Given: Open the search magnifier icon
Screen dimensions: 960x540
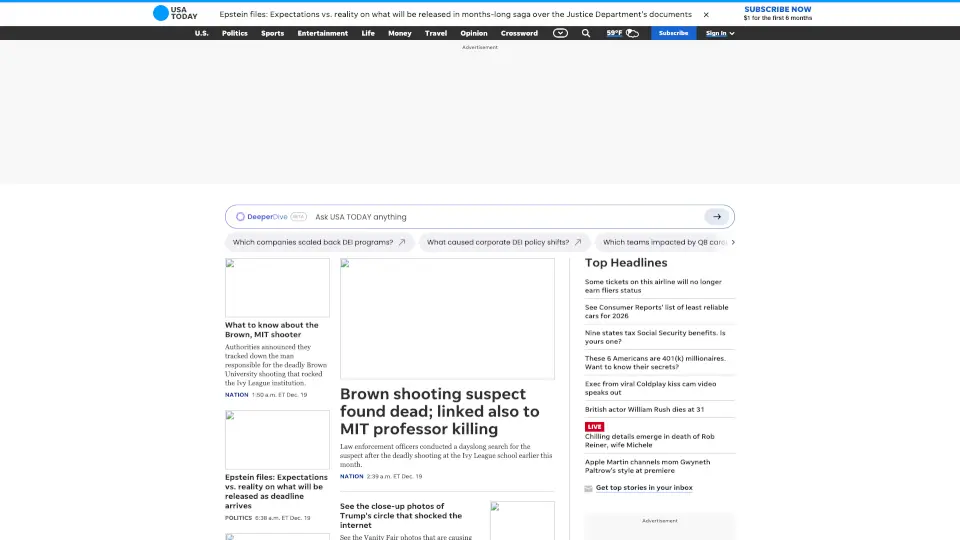Looking at the screenshot, I should [586, 33].
